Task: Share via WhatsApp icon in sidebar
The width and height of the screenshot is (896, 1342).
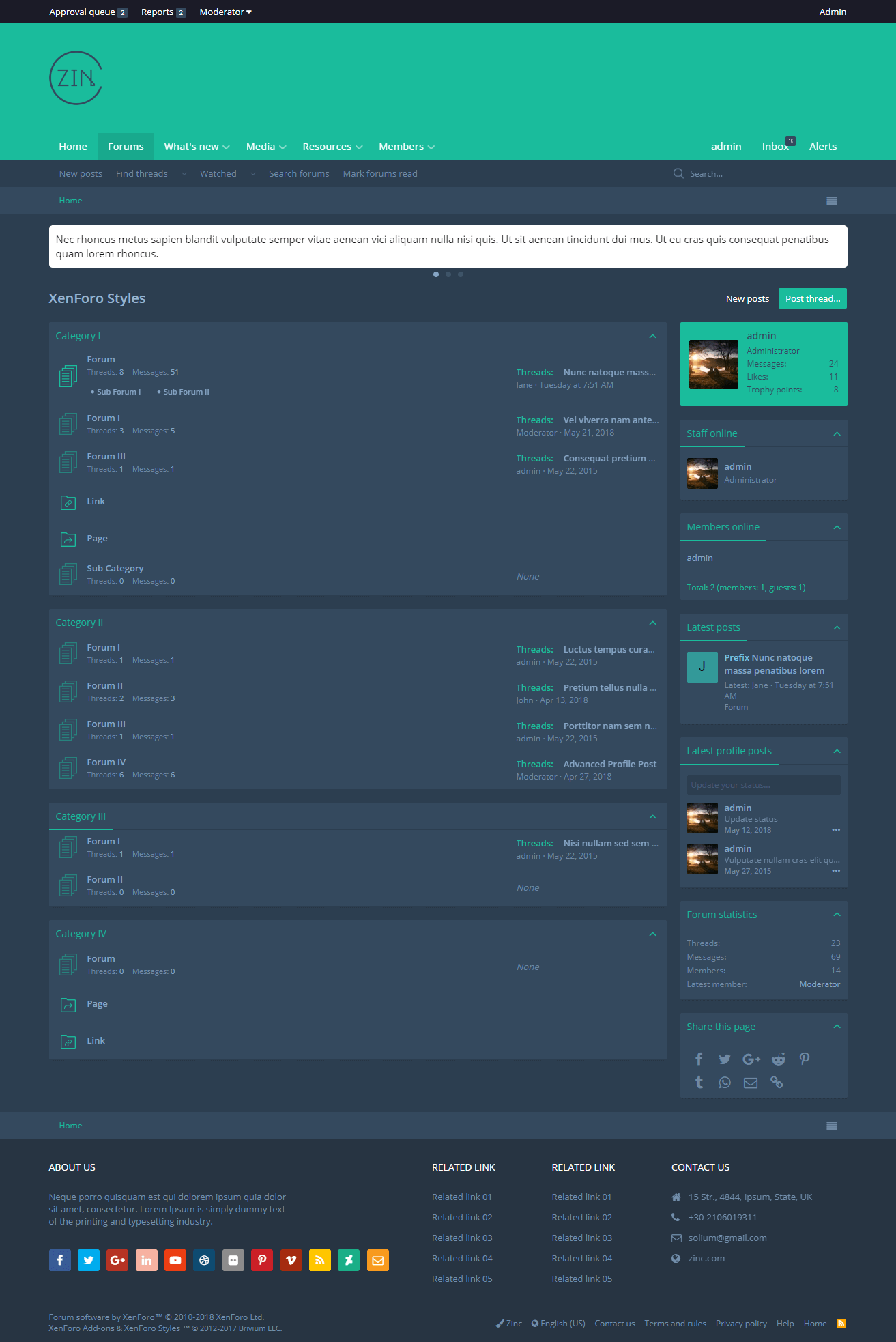Action: click(x=725, y=1083)
